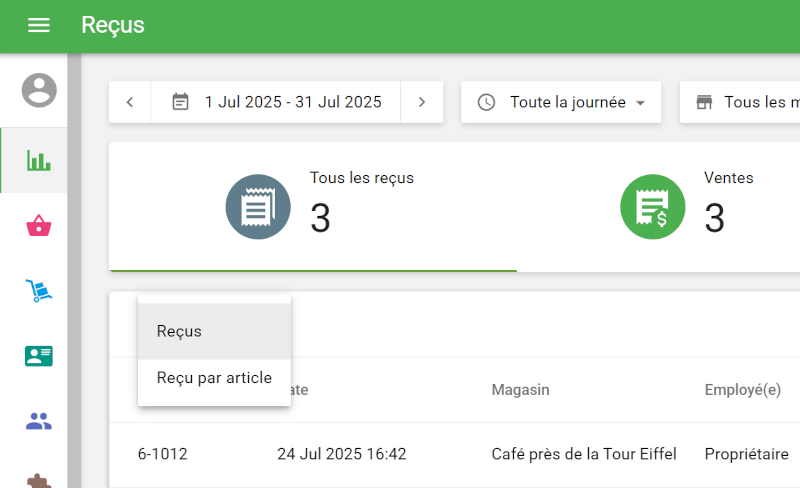Open the Integrations puzzle piece icon
The width and height of the screenshot is (800, 488).
coord(39,478)
